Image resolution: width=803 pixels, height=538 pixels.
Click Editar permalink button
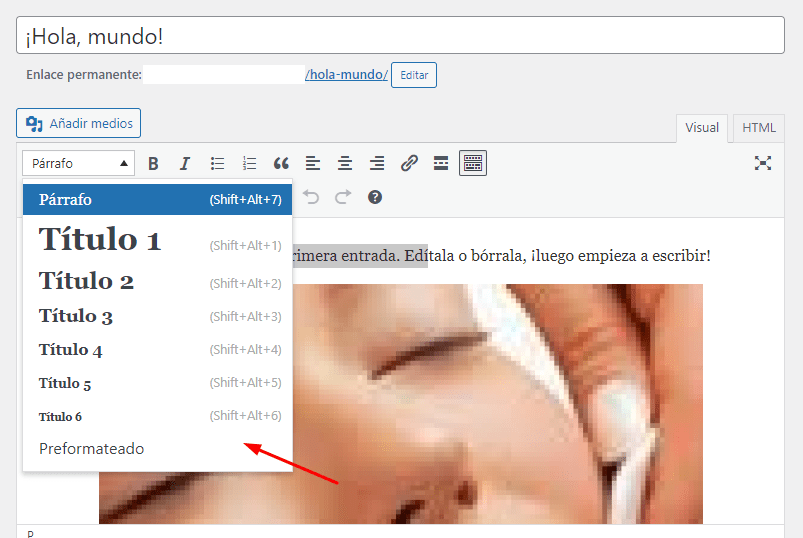[x=414, y=75]
